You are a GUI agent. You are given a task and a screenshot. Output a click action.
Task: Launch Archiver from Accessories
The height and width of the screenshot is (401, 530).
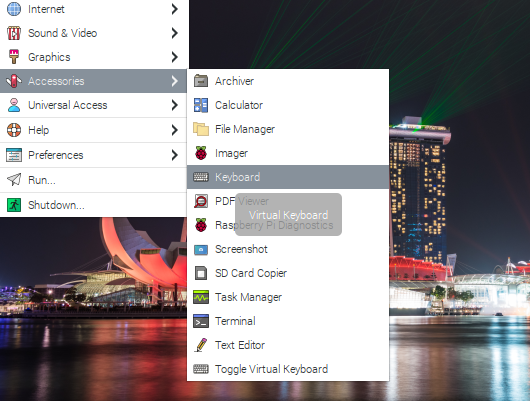[288, 81]
